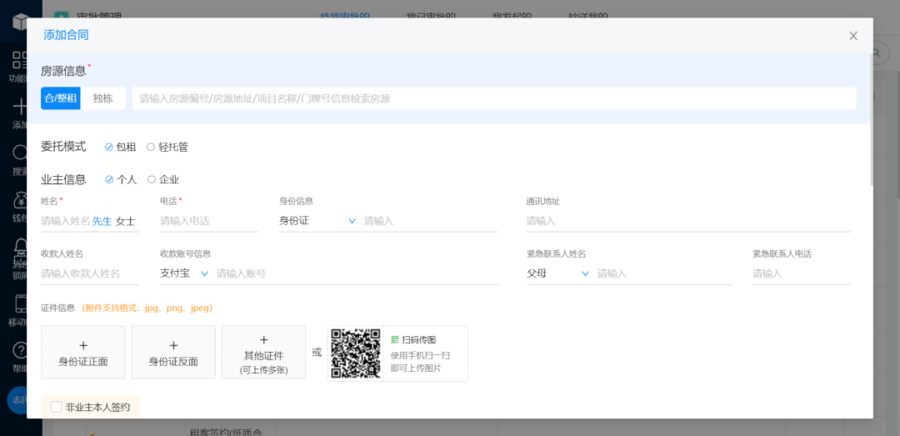Choose 个人 as owner type
900x436 pixels.
tap(121, 180)
